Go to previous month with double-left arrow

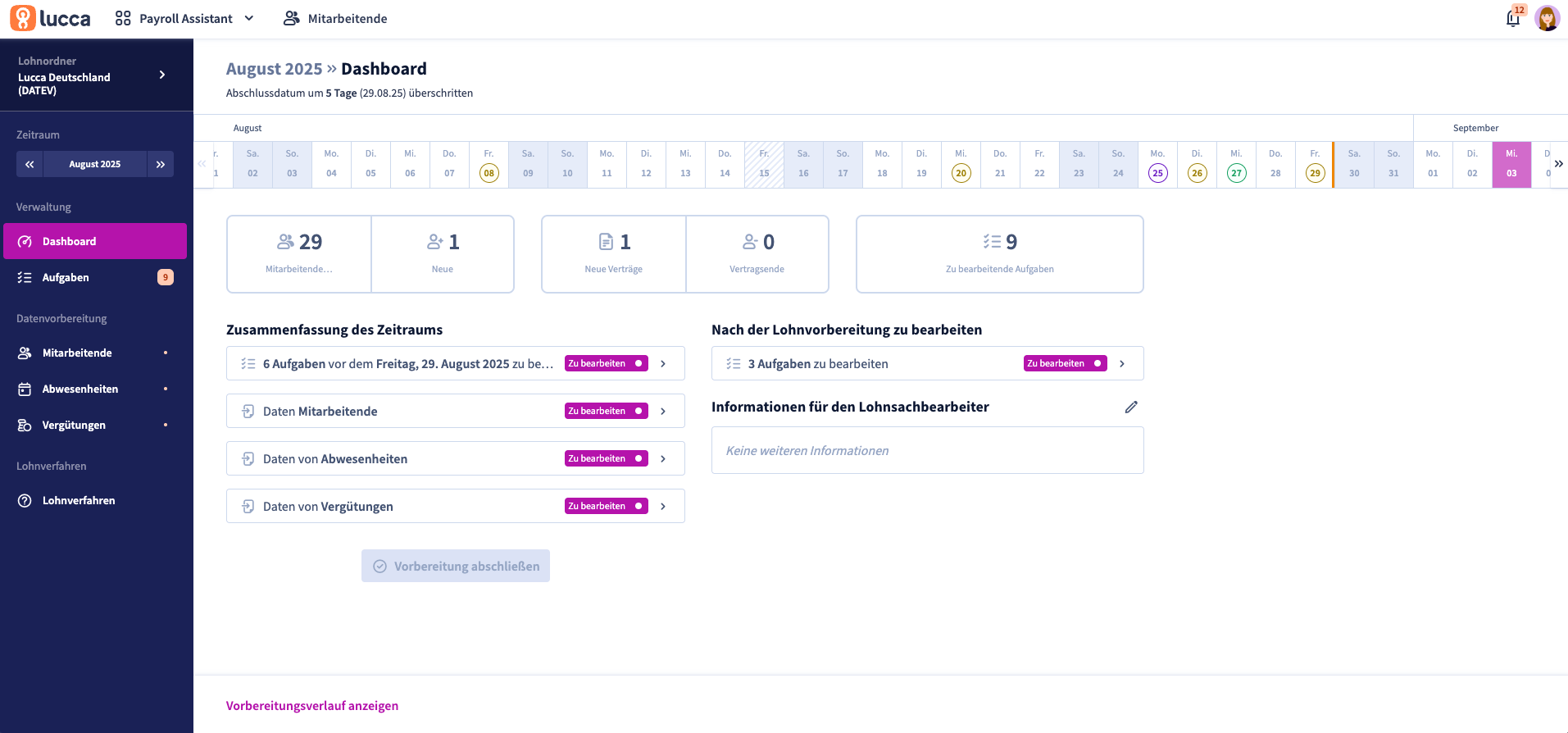tap(30, 164)
